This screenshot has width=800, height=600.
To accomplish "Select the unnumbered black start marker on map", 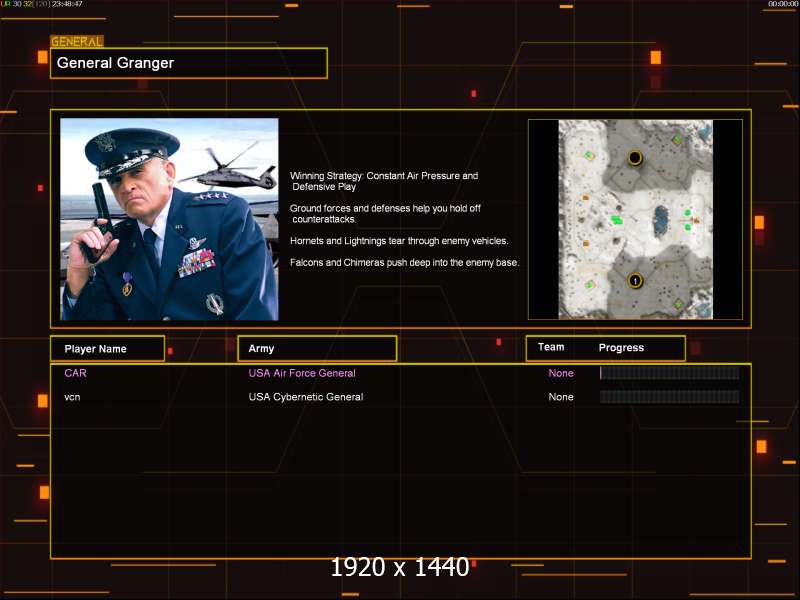I will tap(635, 158).
